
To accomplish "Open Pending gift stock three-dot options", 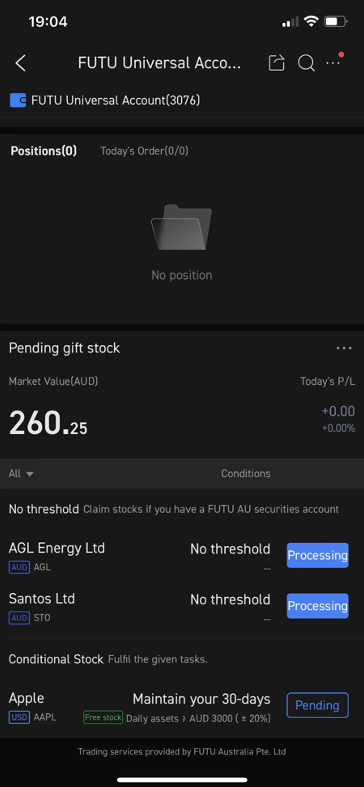I will coord(344,348).
